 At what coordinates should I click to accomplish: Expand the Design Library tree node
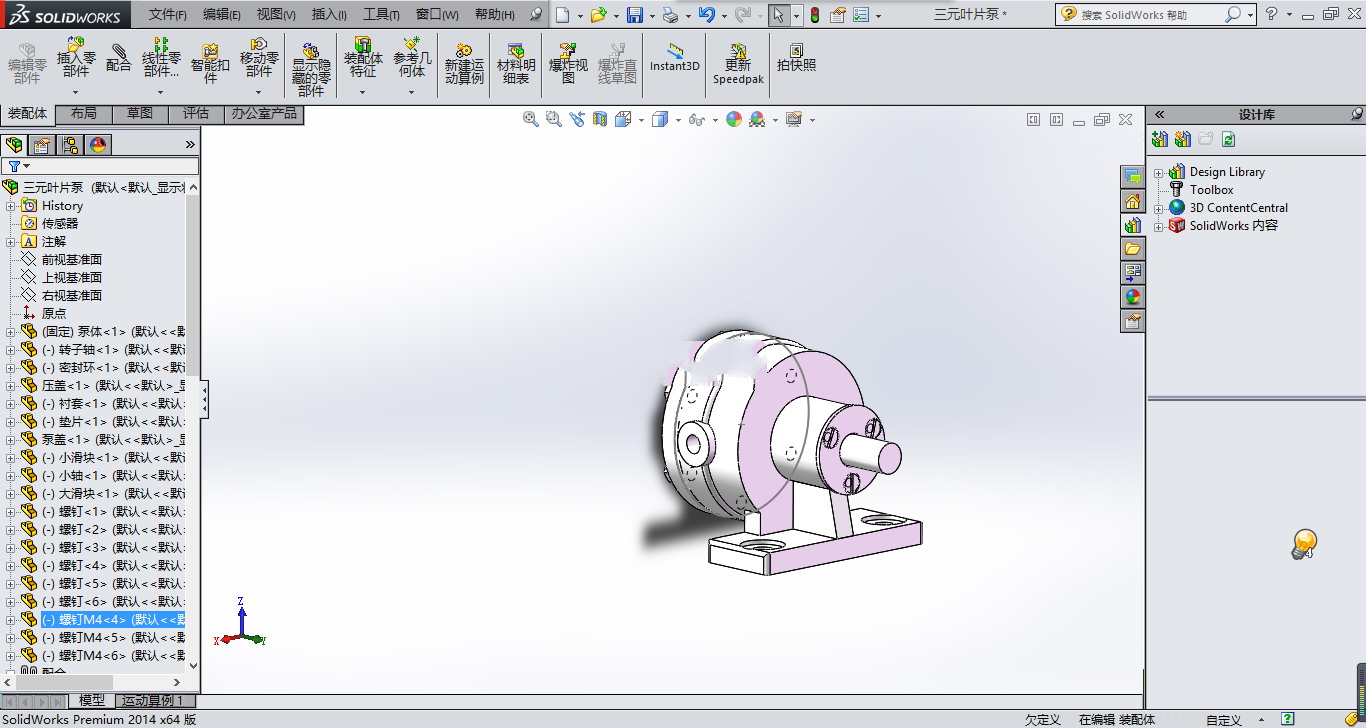click(1158, 173)
